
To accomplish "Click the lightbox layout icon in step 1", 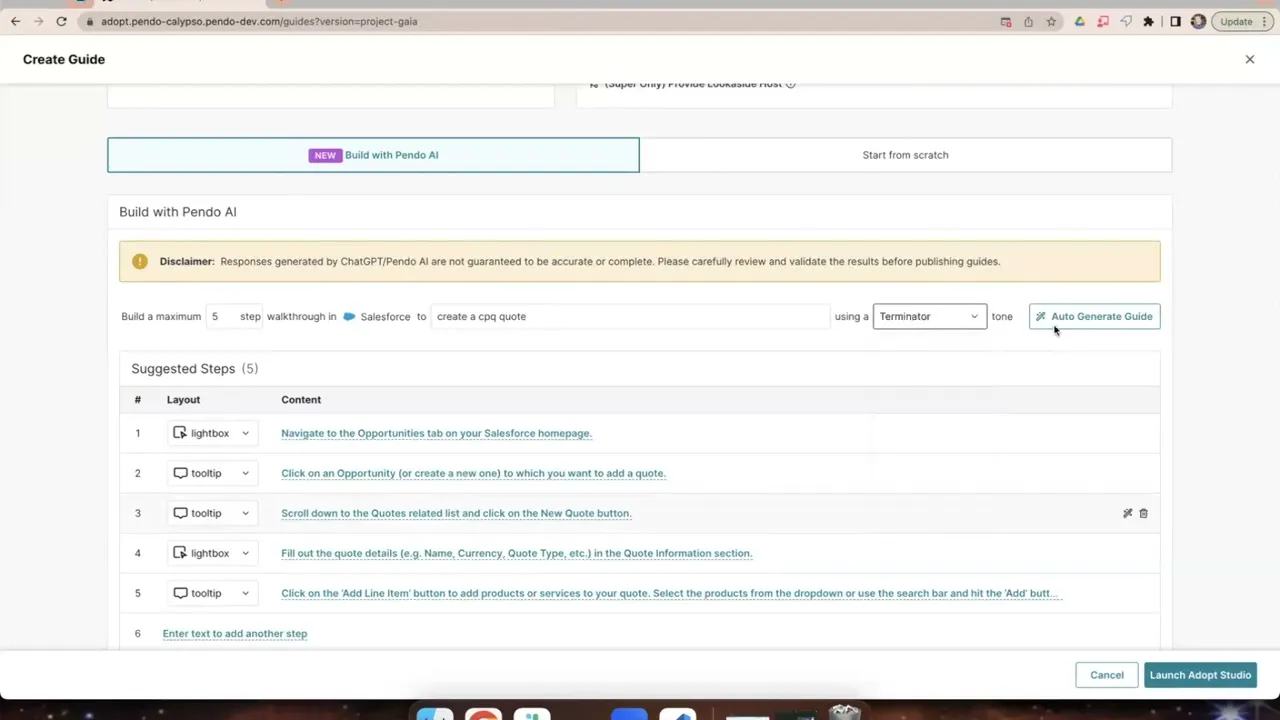I will (180, 433).
